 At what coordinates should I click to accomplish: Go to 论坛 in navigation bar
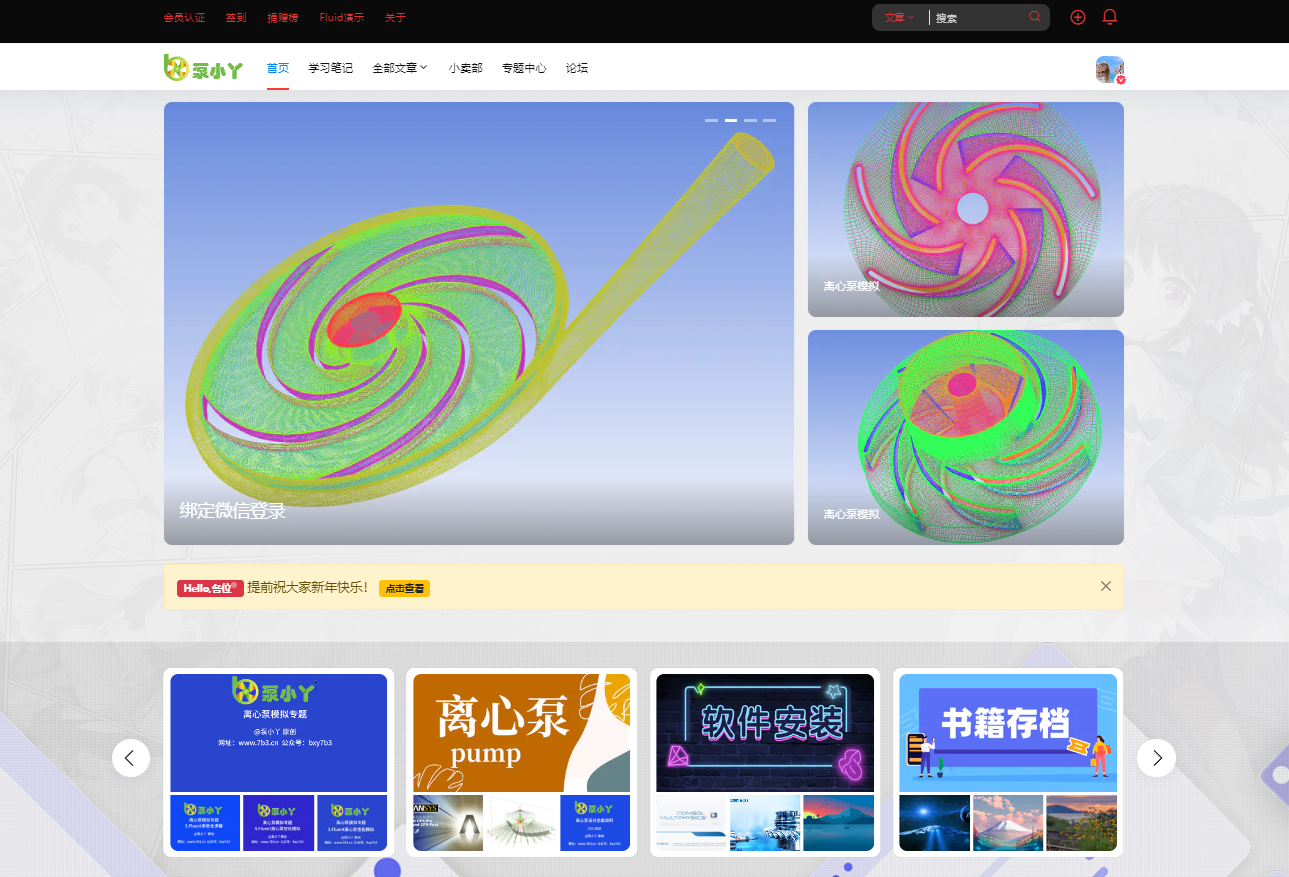pos(577,68)
